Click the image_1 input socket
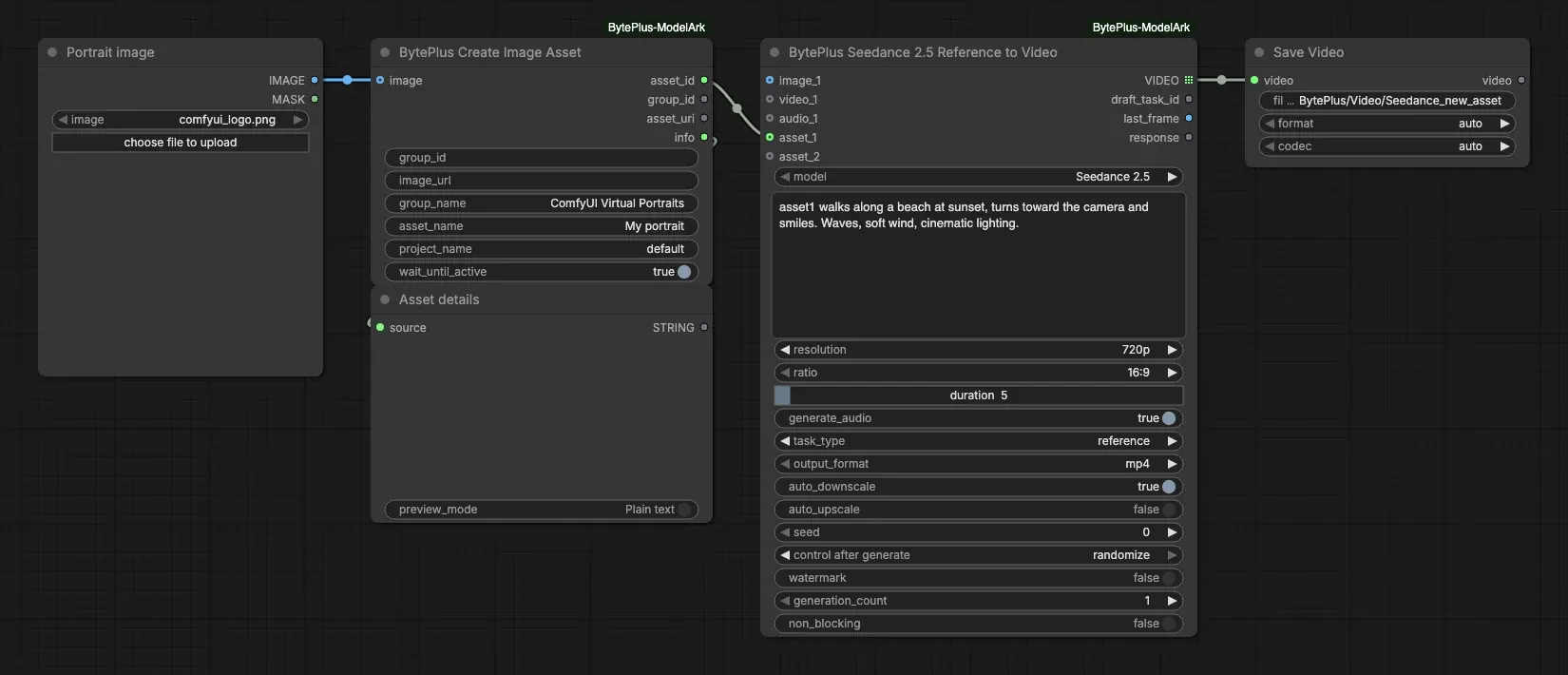The width and height of the screenshot is (1568, 675). (x=770, y=81)
